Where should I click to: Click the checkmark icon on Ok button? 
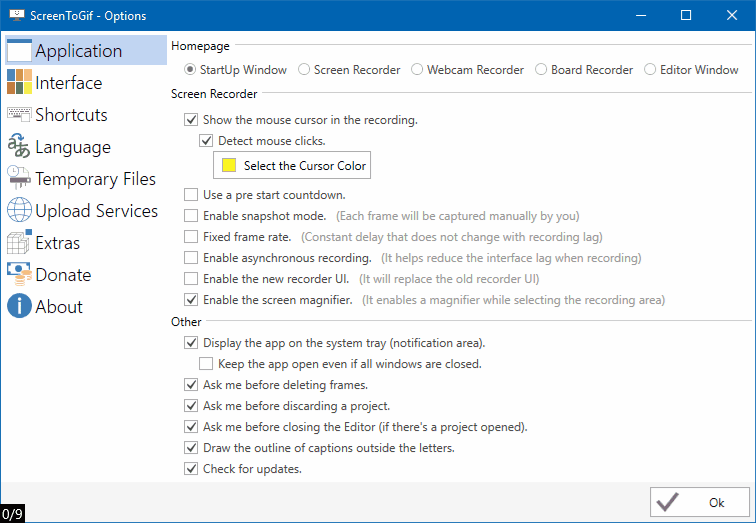(x=668, y=502)
